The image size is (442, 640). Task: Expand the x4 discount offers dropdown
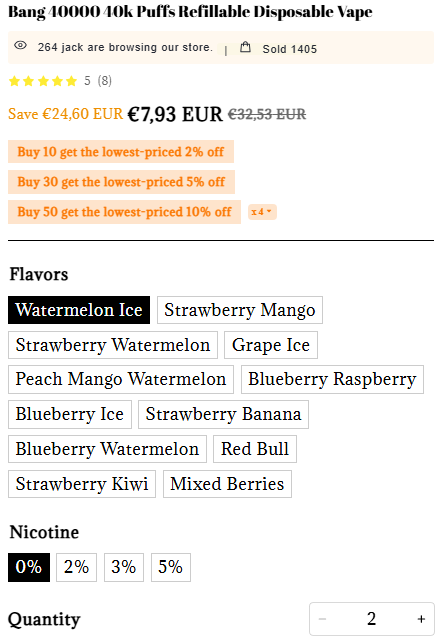(x=262, y=212)
